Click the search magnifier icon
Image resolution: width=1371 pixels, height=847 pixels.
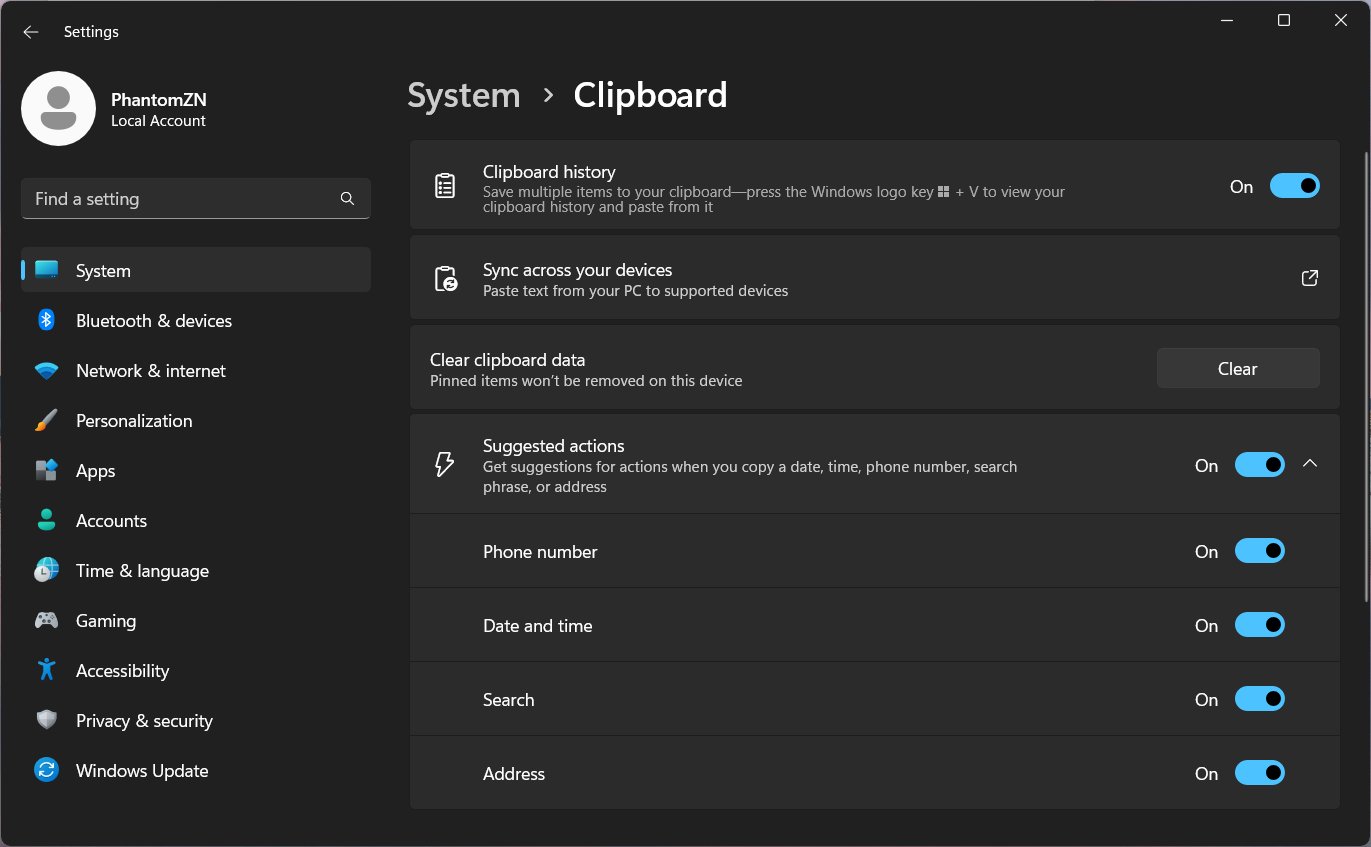click(x=347, y=199)
